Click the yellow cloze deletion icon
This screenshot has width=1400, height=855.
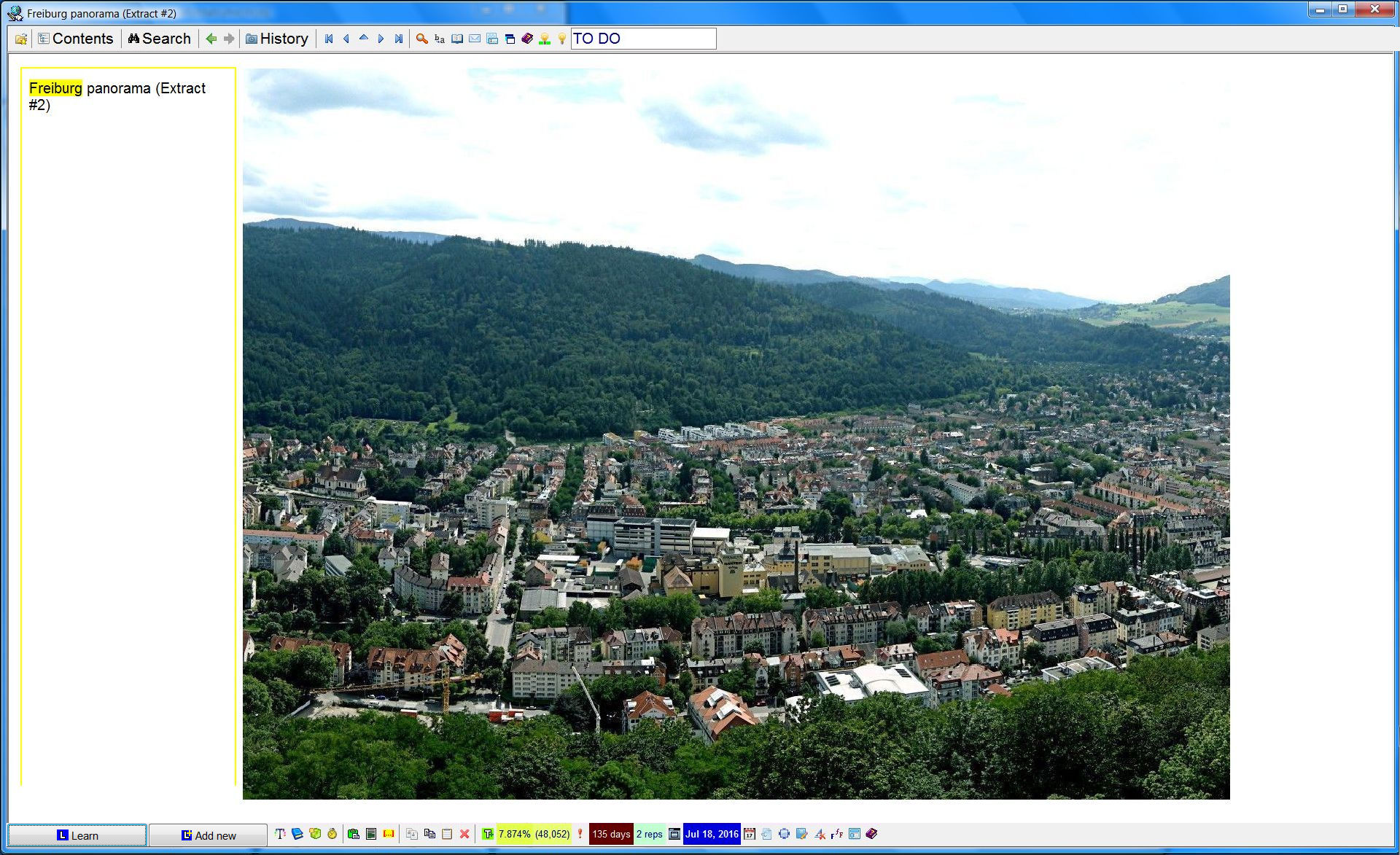(x=389, y=834)
